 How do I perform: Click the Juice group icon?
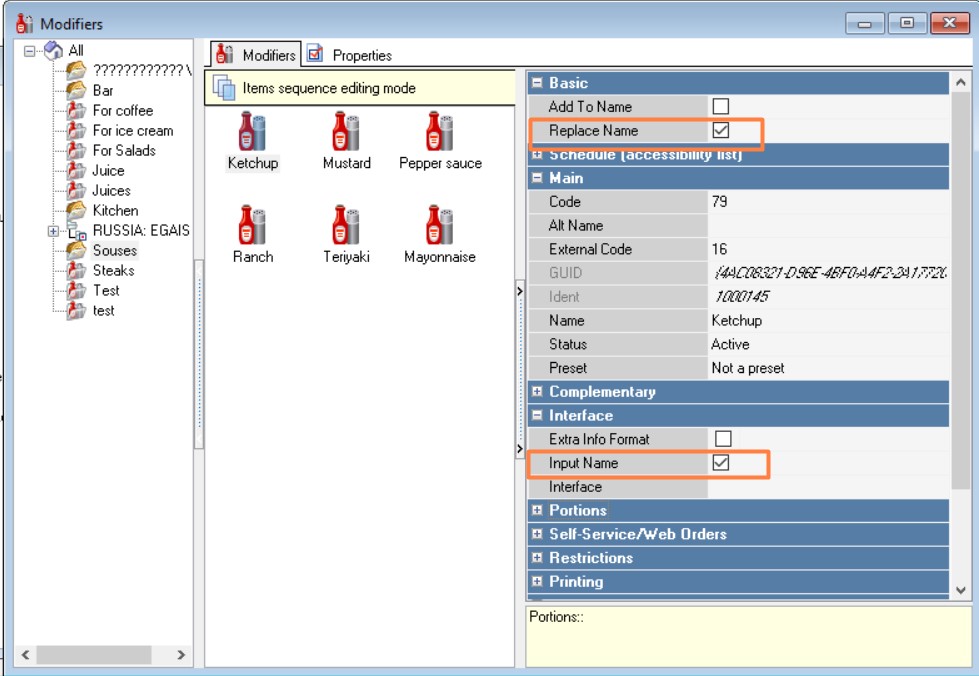pyautogui.click(x=76, y=170)
